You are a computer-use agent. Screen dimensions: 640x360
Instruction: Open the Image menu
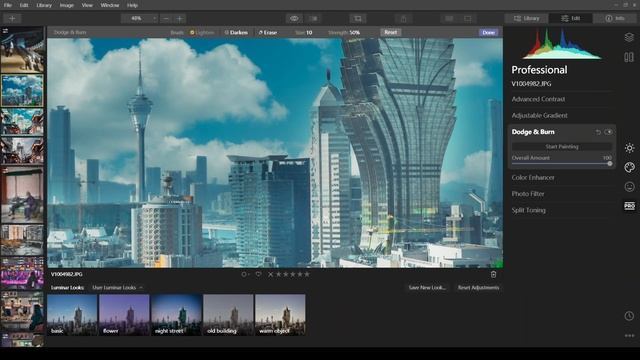click(67, 5)
